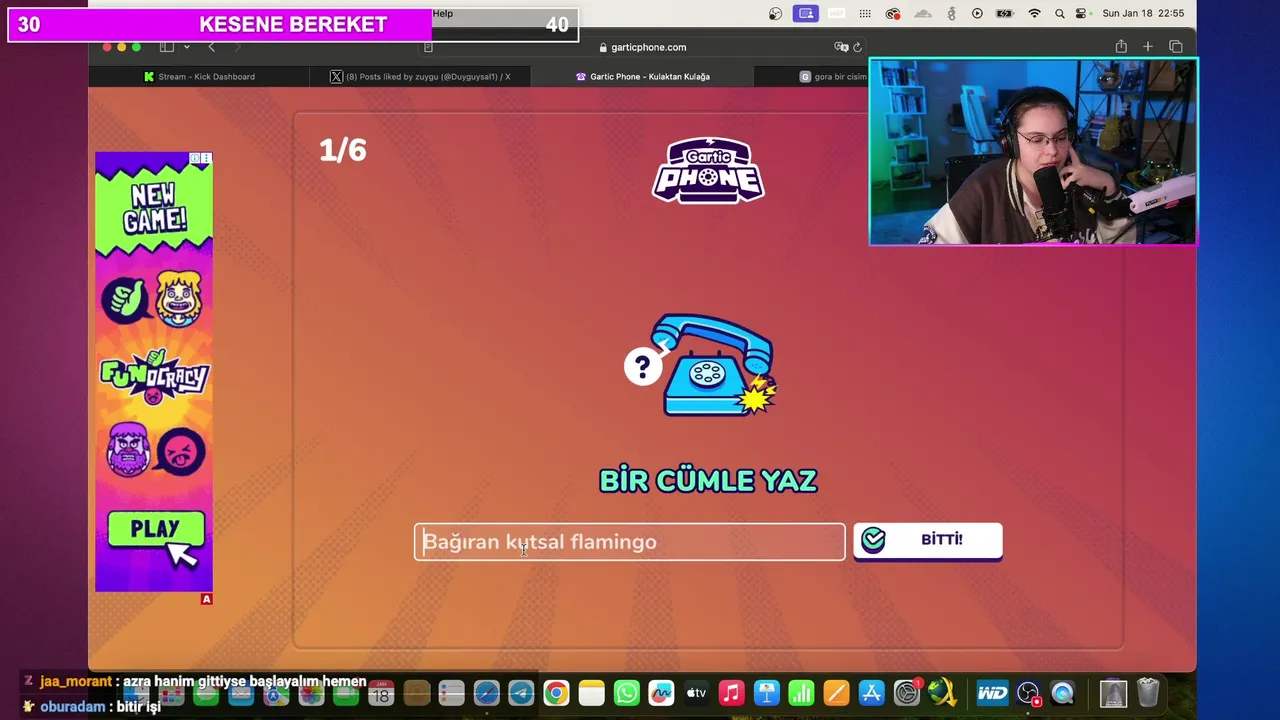Image resolution: width=1280 pixels, height=720 pixels.
Task: Select the Gartic Phone - Kulaktan Kulağa tab
Action: click(x=642, y=76)
